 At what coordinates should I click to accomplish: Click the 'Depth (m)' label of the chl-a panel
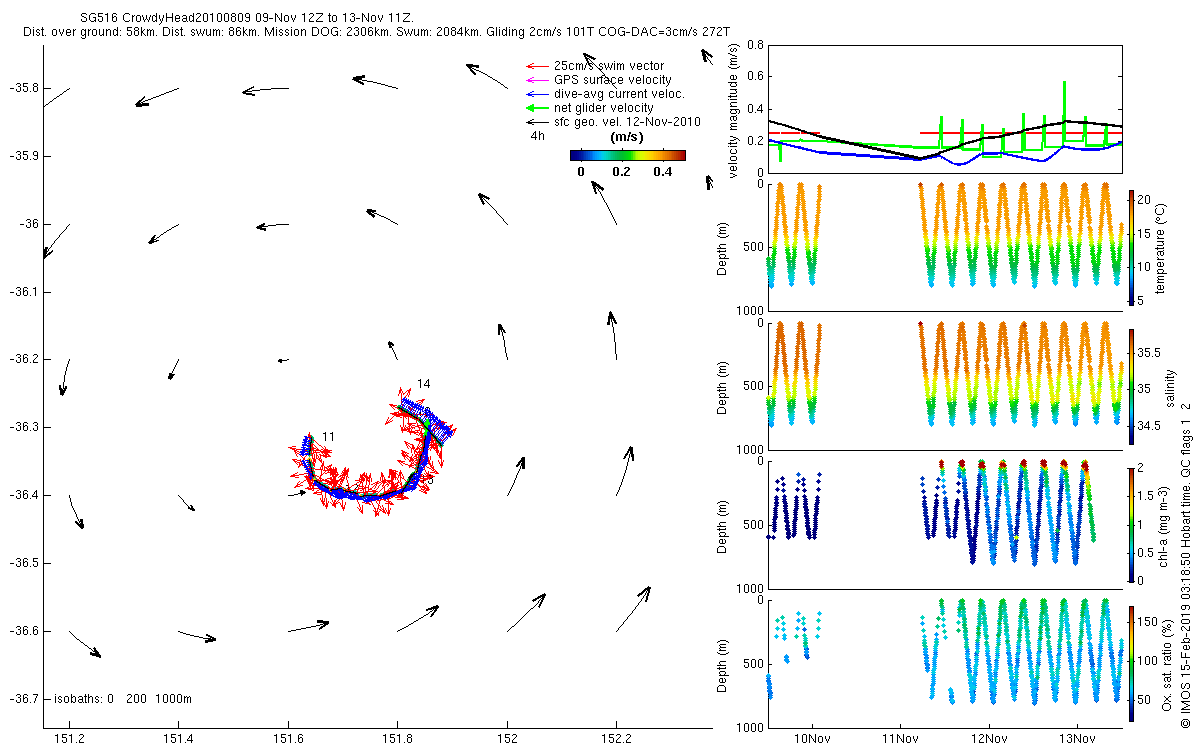(x=722, y=525)
